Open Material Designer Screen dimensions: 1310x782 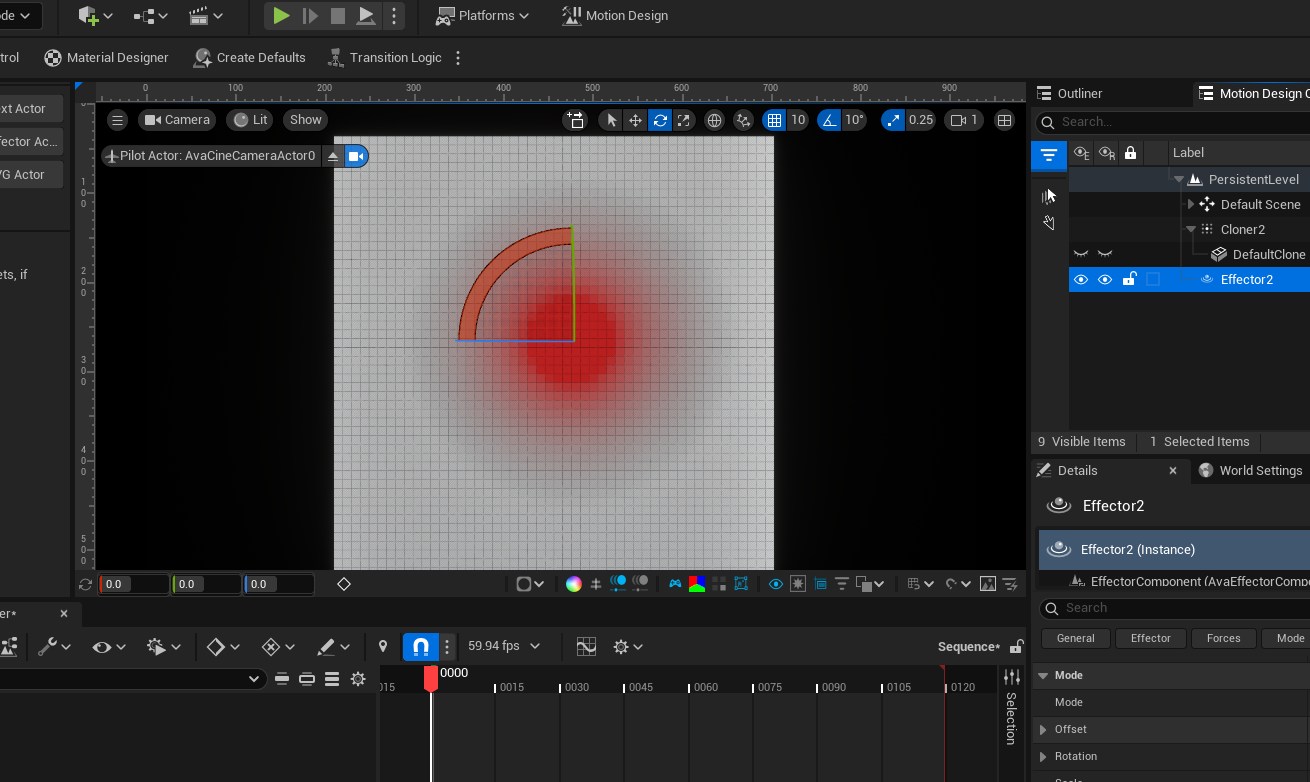click(106, 57)
